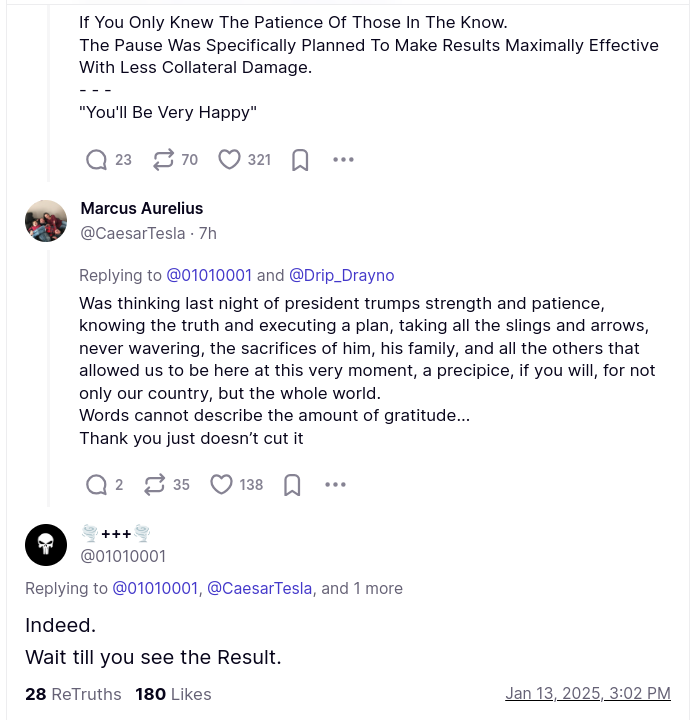Like the post with 321 likes
694x720 pixels.
(230, 160)
